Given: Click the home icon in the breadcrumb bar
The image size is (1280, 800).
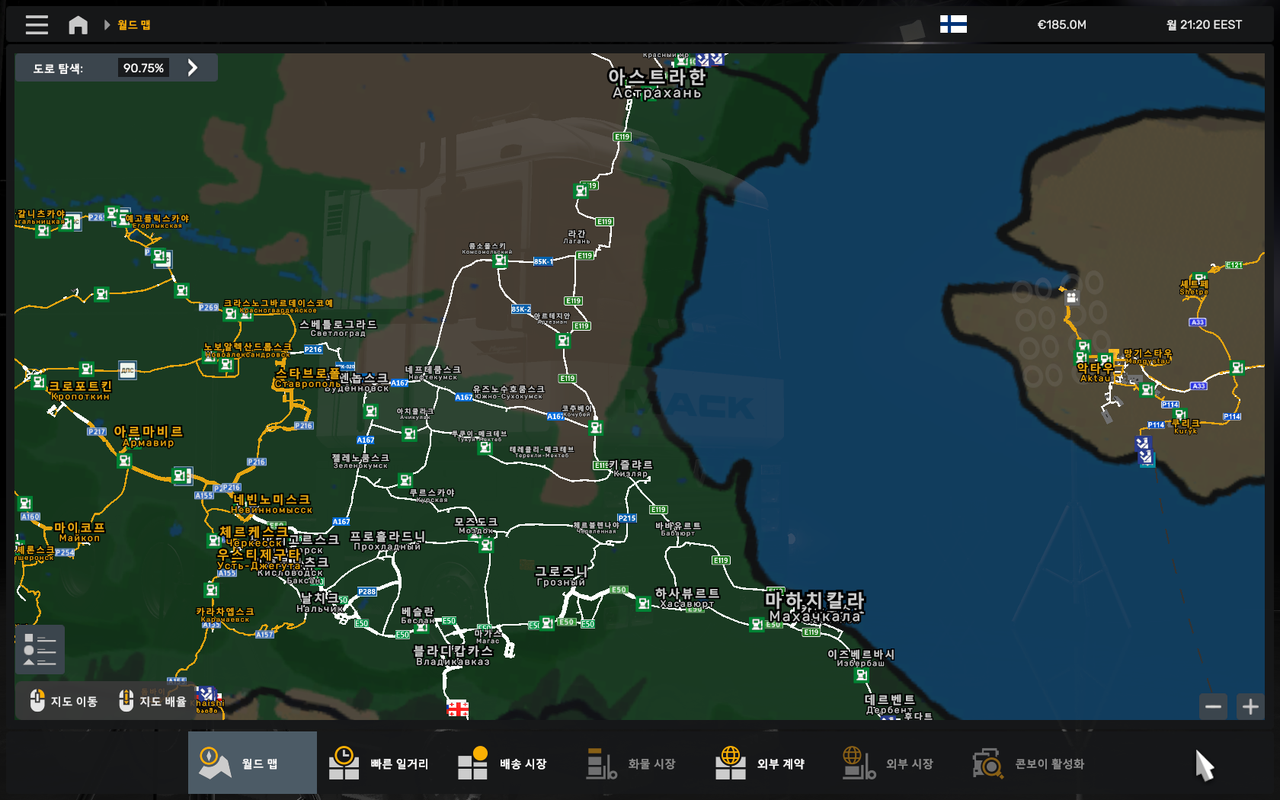Looking at the screenshot, I should pos(78,25).
